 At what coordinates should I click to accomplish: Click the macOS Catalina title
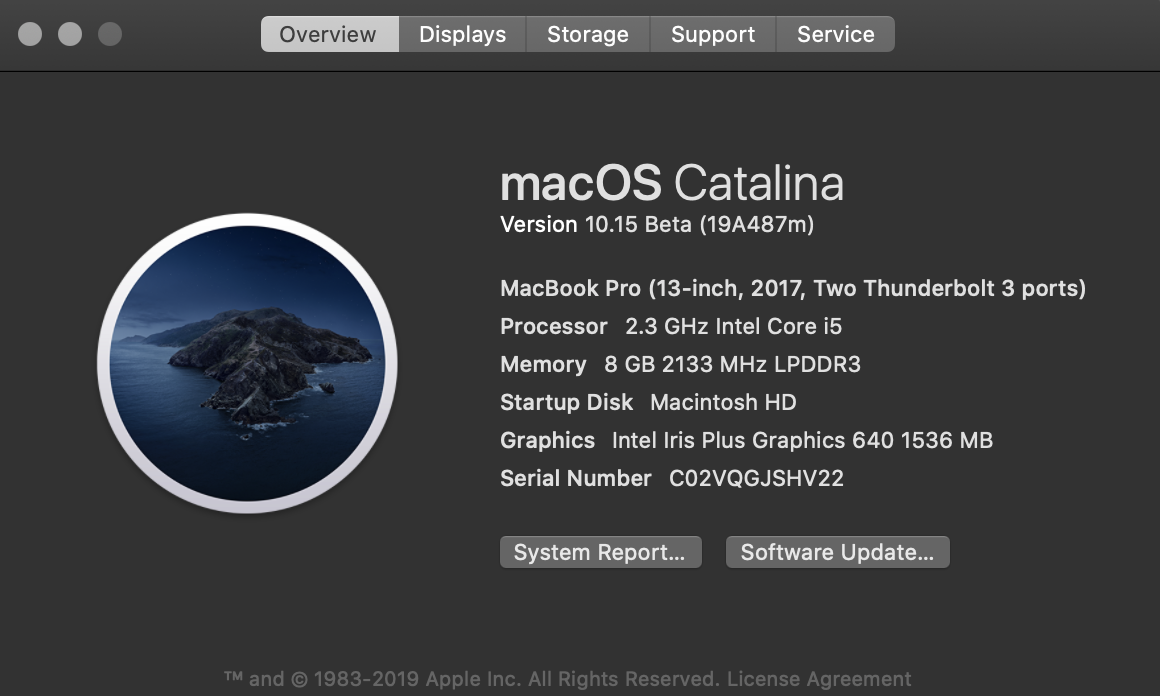point(672,184)
